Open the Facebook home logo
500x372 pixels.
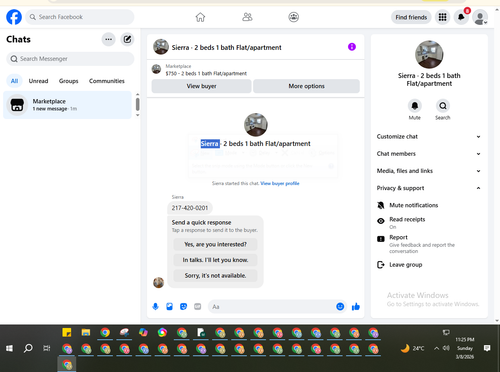(x=14, y=17)
